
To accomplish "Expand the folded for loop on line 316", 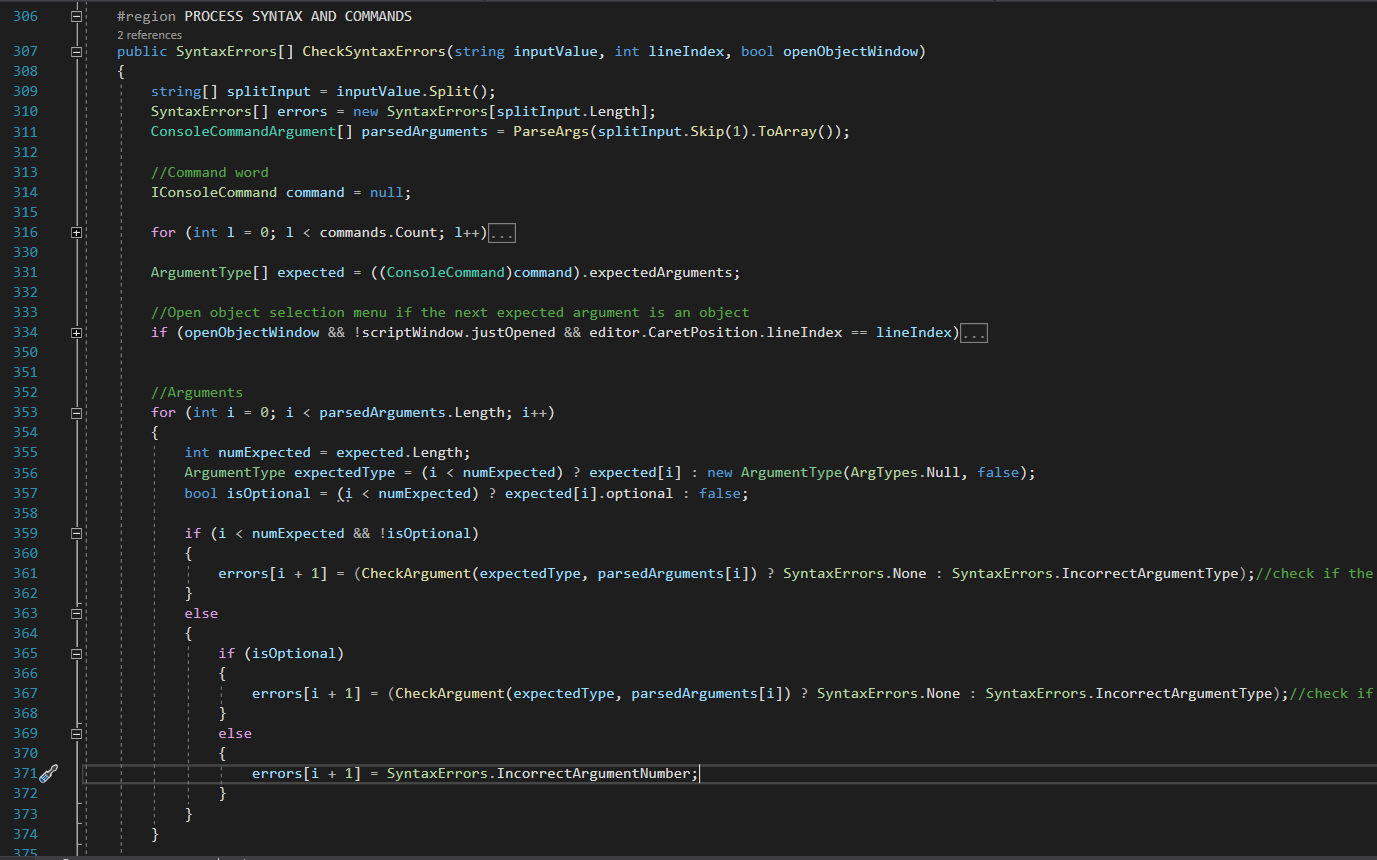I will pyautogui.click(x=77, y=232).
